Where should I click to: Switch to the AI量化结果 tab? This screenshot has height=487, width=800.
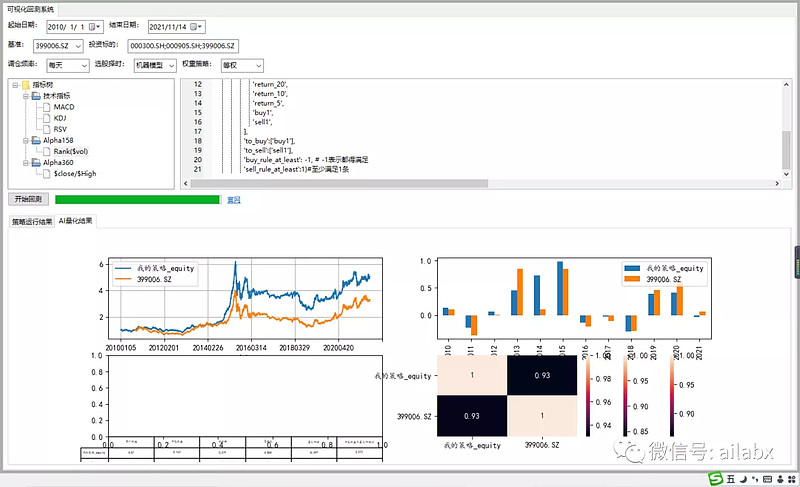76,221
